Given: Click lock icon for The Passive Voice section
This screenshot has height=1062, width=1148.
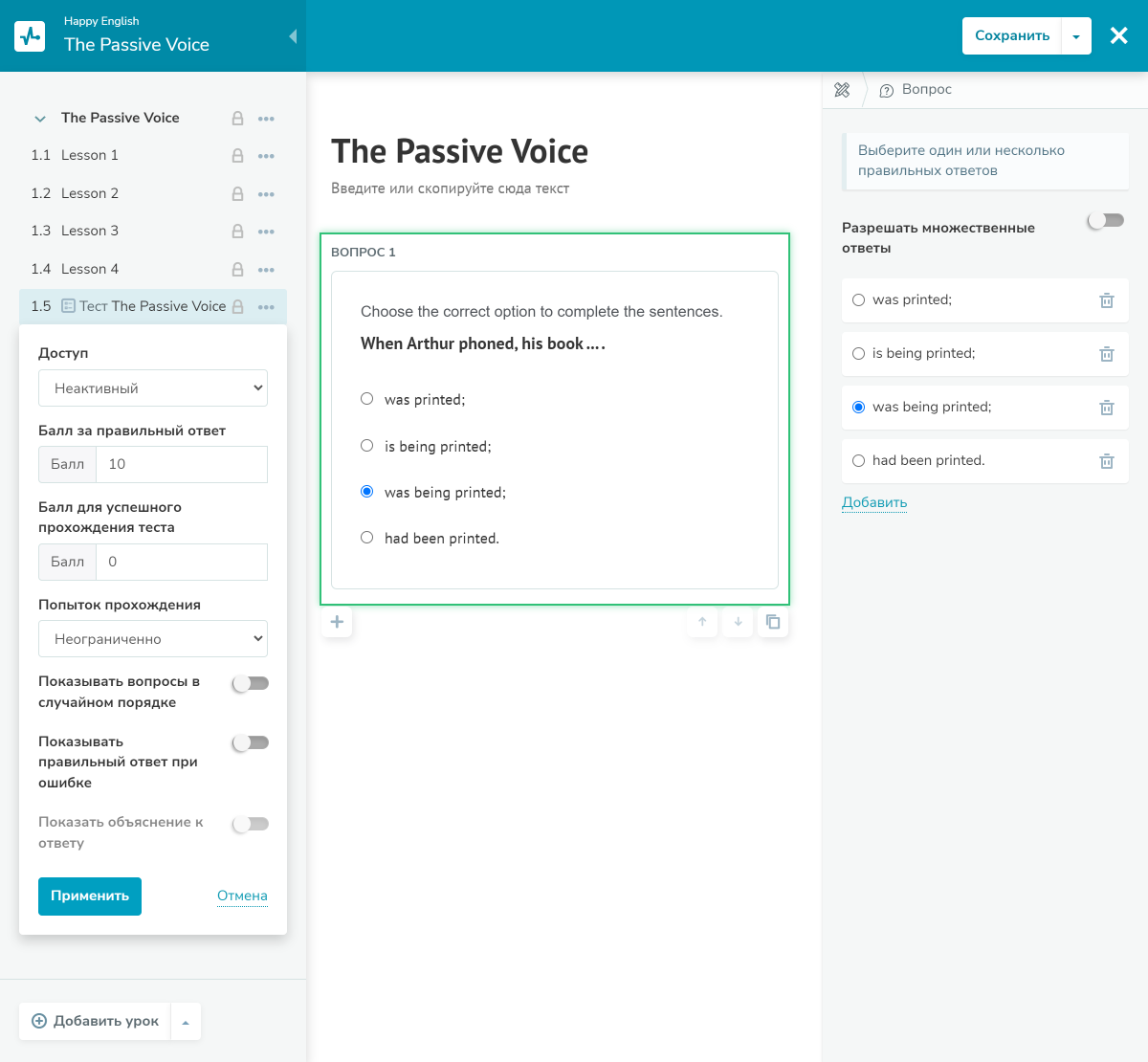Looking at the screenshot, I should (237, 119).
